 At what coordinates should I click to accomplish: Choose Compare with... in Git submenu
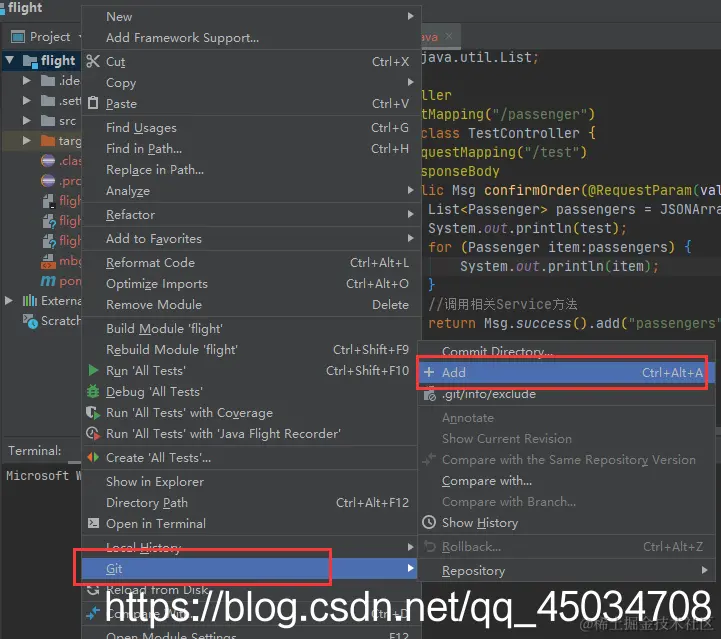click(x=566, y=481)
